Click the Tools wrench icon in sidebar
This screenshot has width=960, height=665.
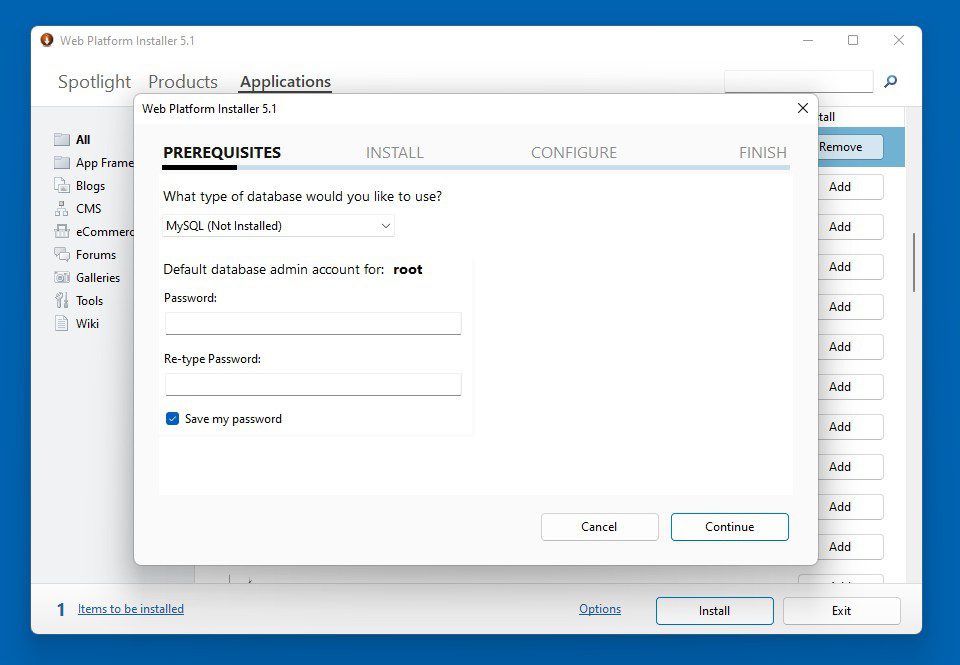pyautogui.click(x=60, y=300)
